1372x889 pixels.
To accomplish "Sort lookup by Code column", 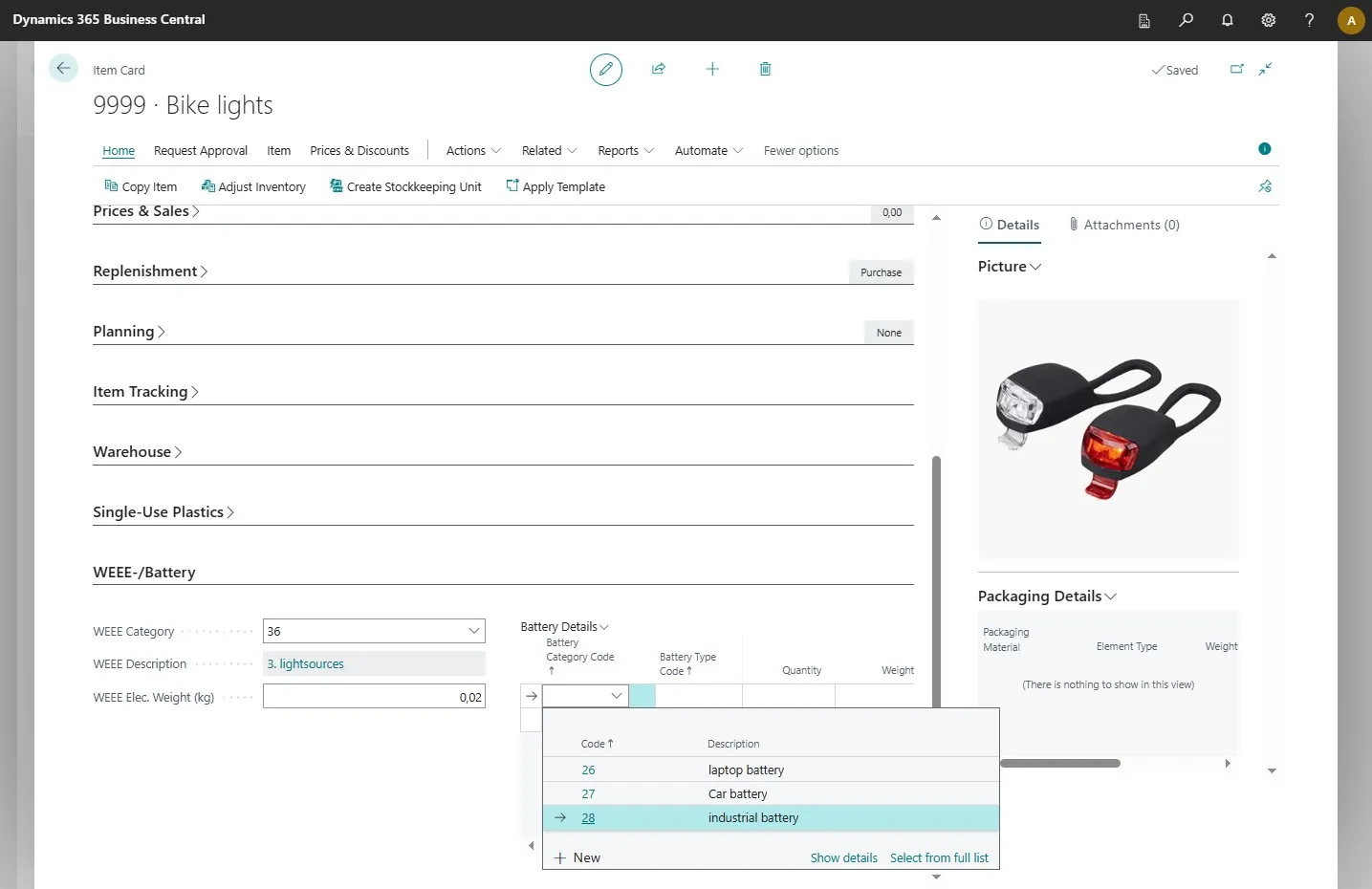I will pos(597,744).
